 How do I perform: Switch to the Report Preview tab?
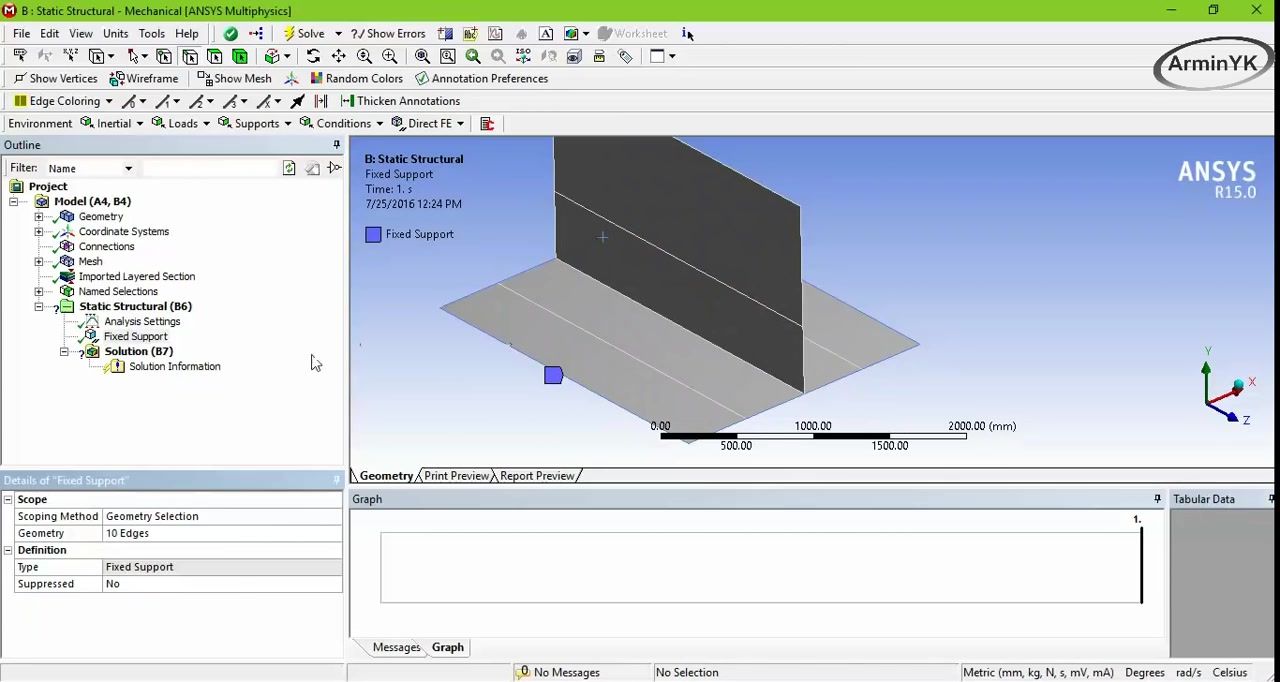pos(537,476)
